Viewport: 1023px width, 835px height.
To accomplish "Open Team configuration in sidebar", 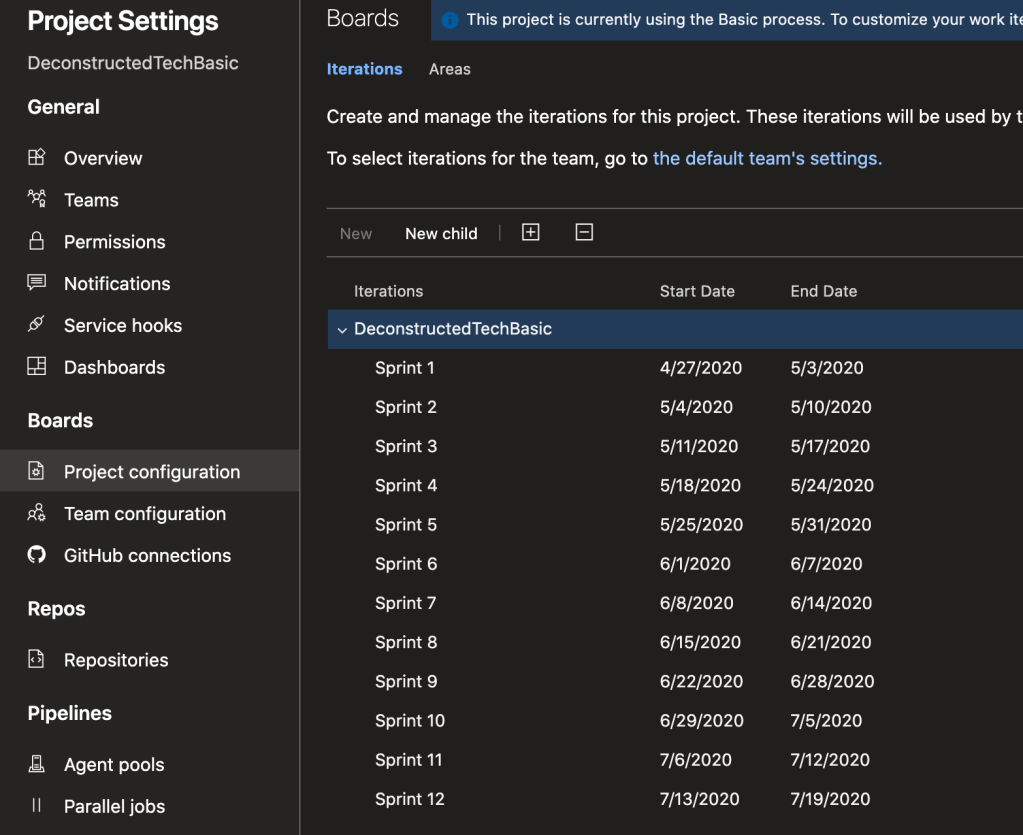I will (x=144, y=514).
